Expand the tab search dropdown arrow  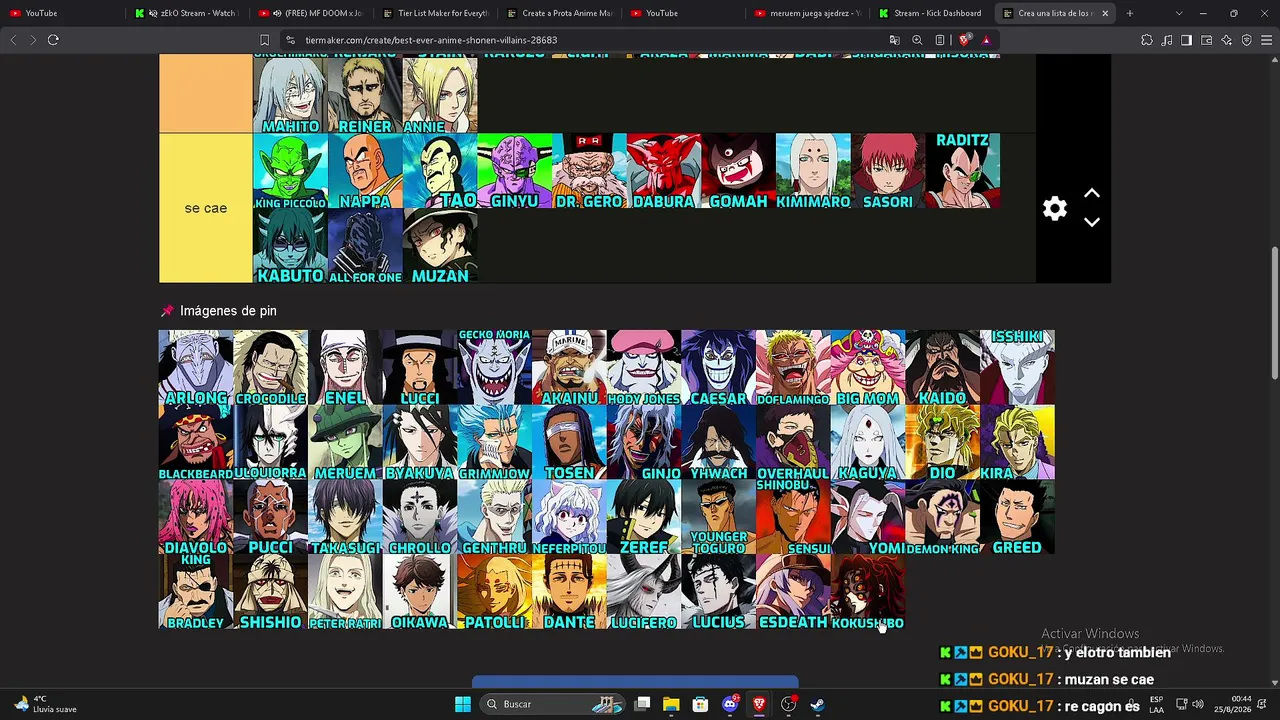[x=1179, y=13]
